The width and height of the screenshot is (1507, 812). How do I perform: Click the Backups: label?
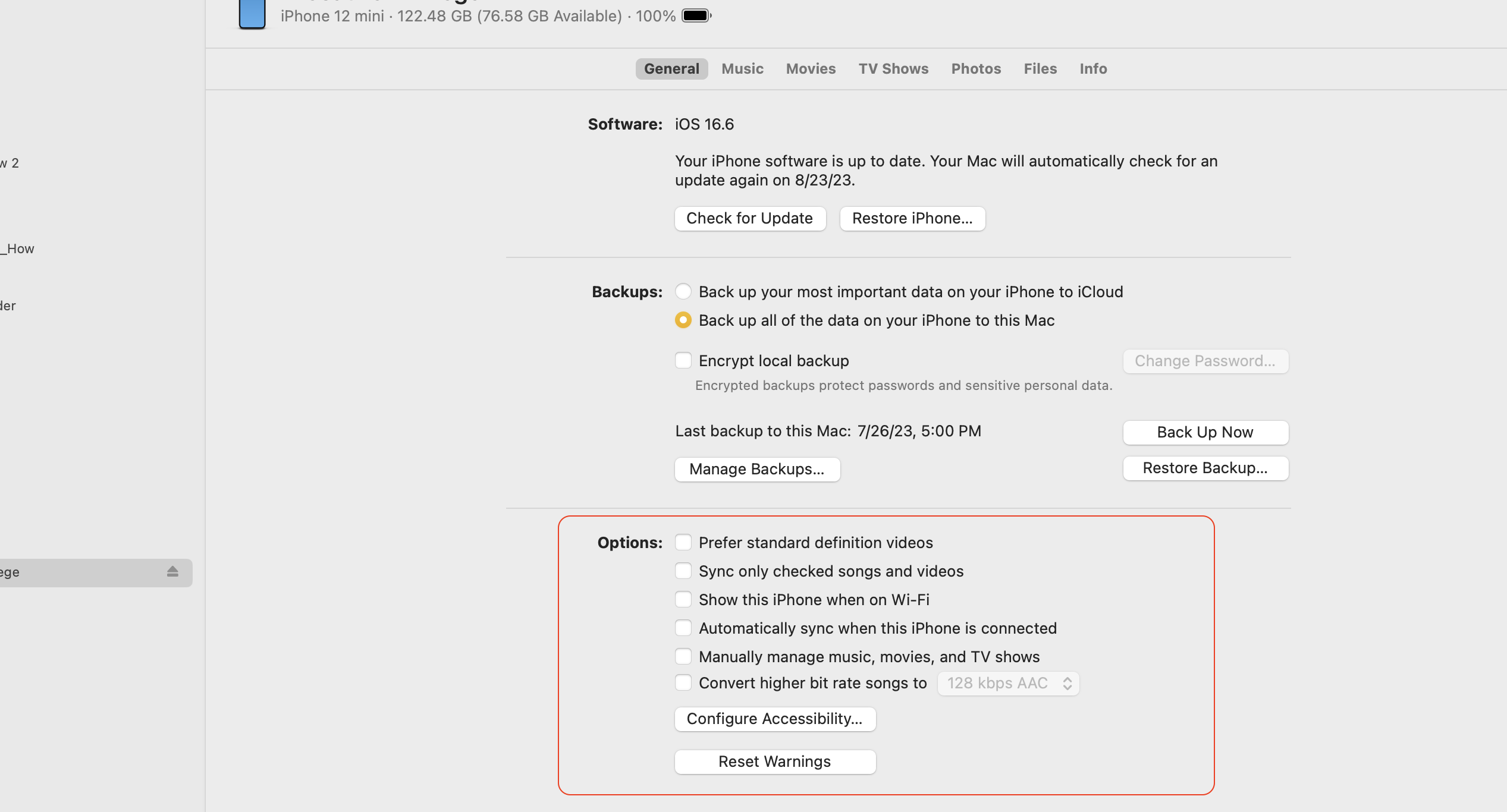[627, 291]
